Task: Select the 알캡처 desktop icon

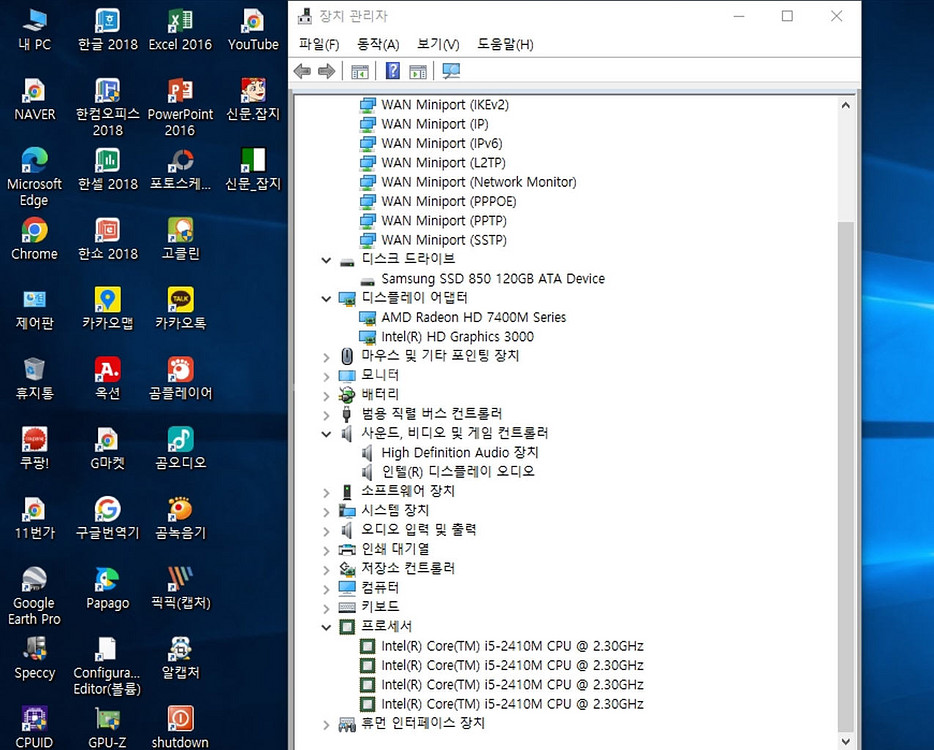Action: pyautogui.click(x=180, y=658)
